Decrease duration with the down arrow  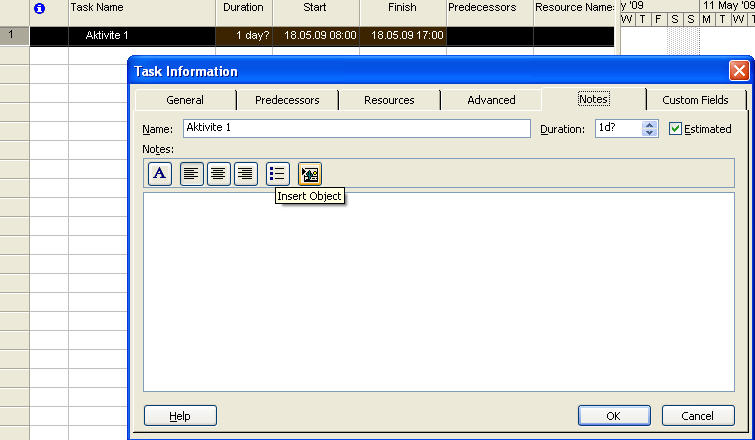click(650, 133)
